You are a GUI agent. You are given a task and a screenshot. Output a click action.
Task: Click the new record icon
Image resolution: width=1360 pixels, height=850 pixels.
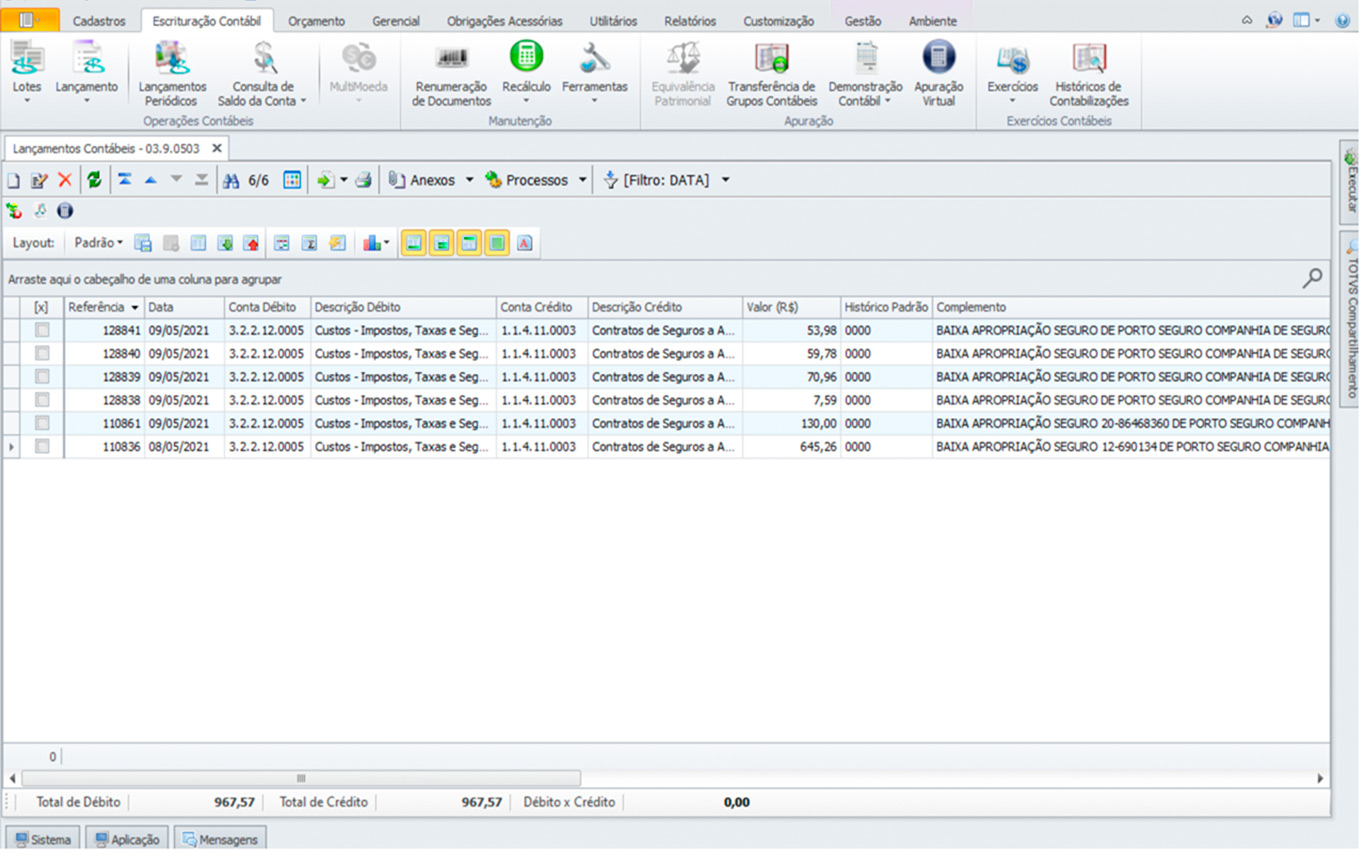14,181
